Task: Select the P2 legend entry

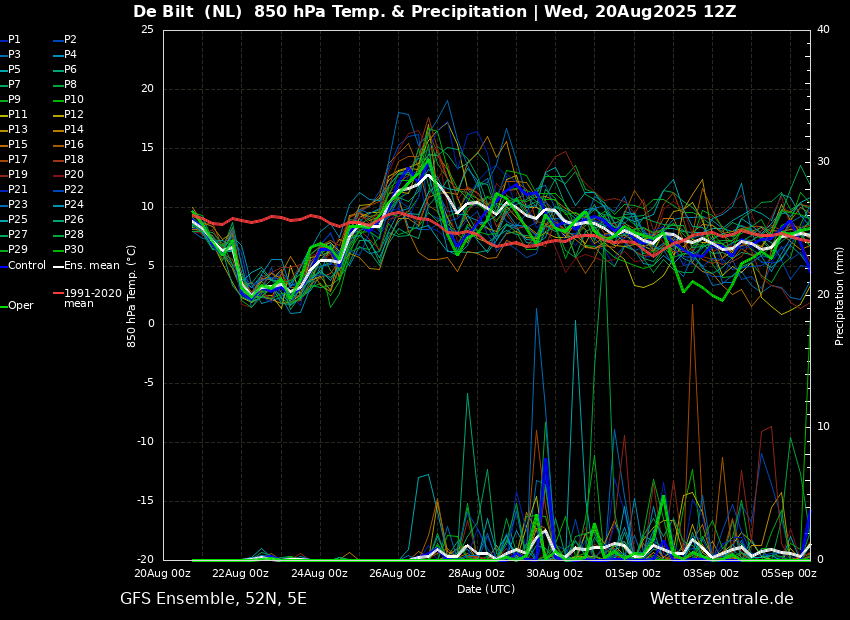Action: click(70, 40)
